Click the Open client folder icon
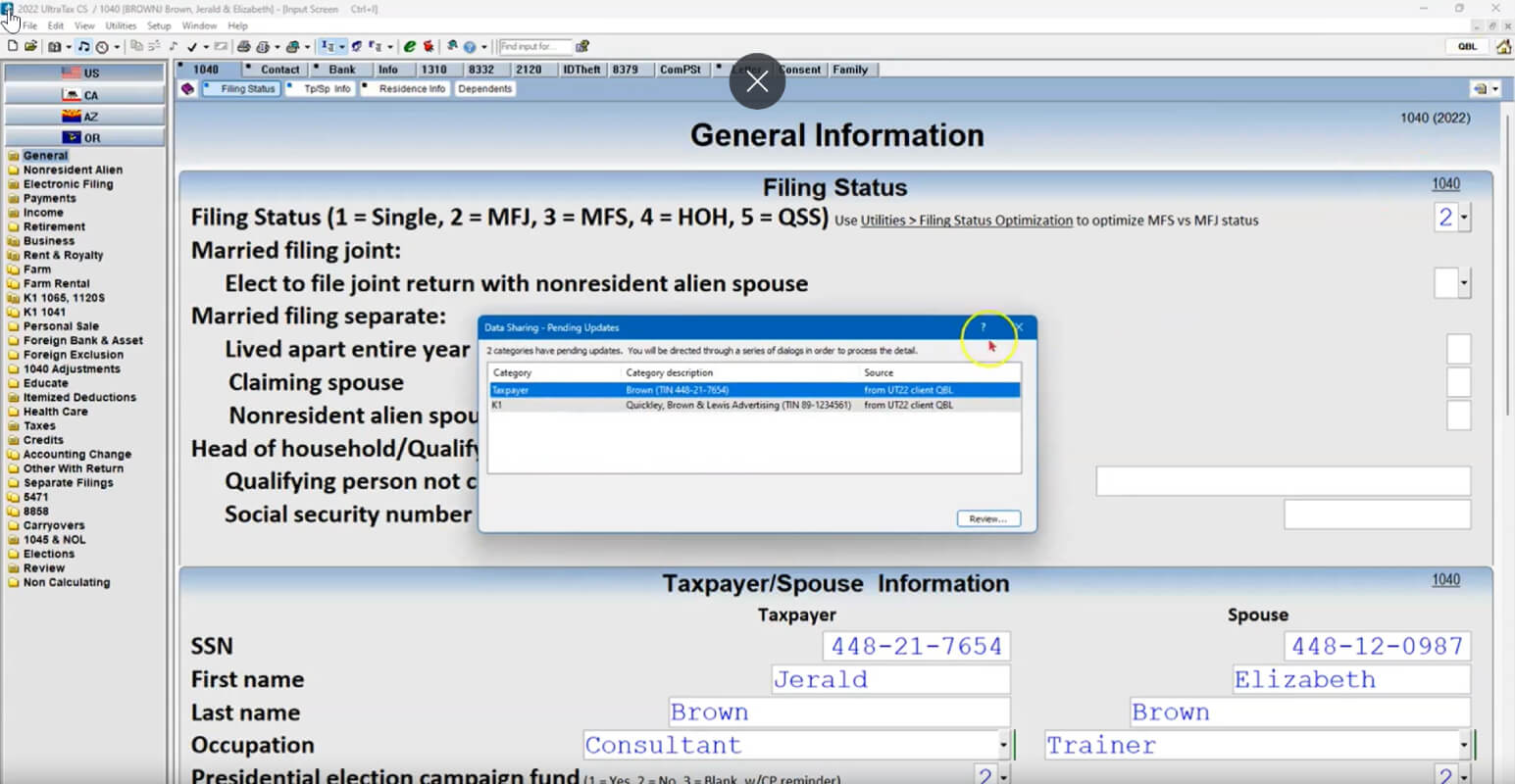Viewport: 1515px width, 784px height. pyautogui.click(x=30, y=46)
